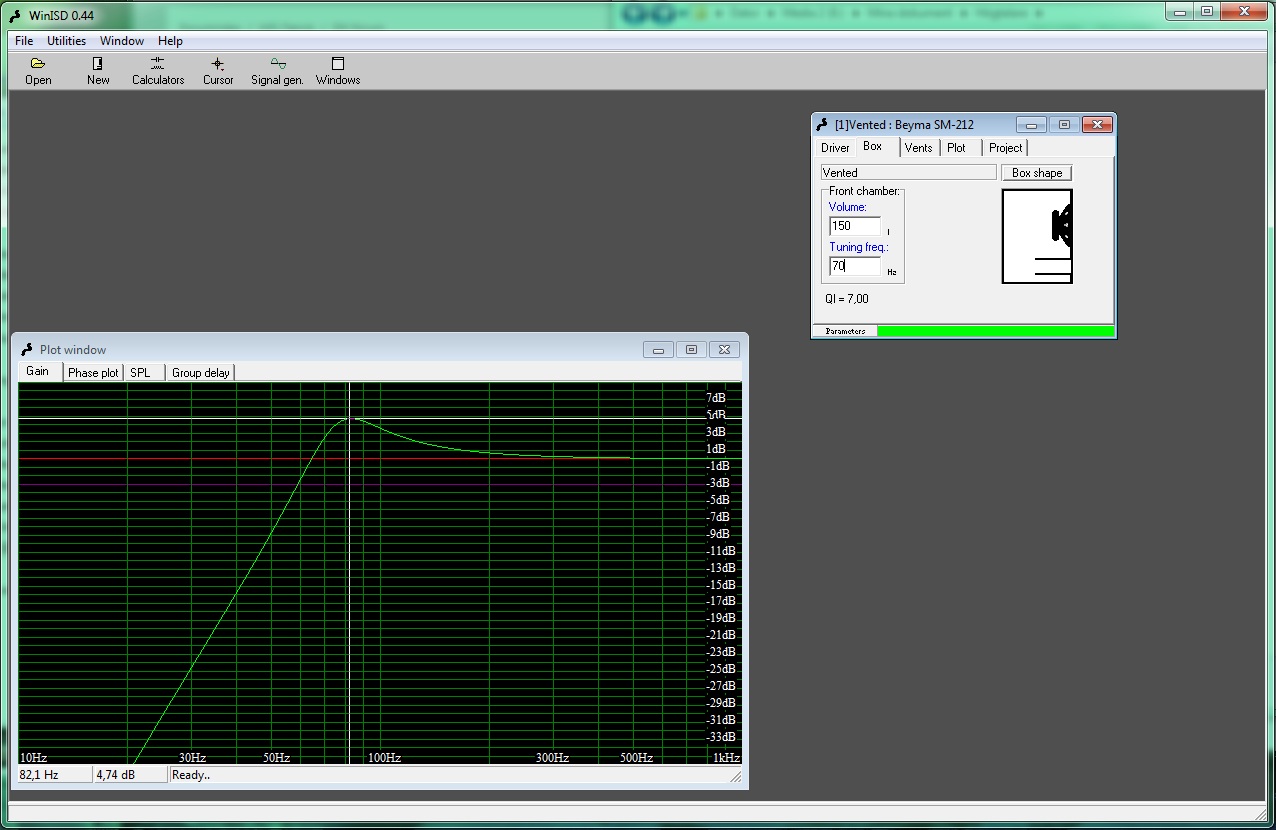This screenshot has height=830, width=1276.
Task: Click the Volume: label text
Action: 848,208
